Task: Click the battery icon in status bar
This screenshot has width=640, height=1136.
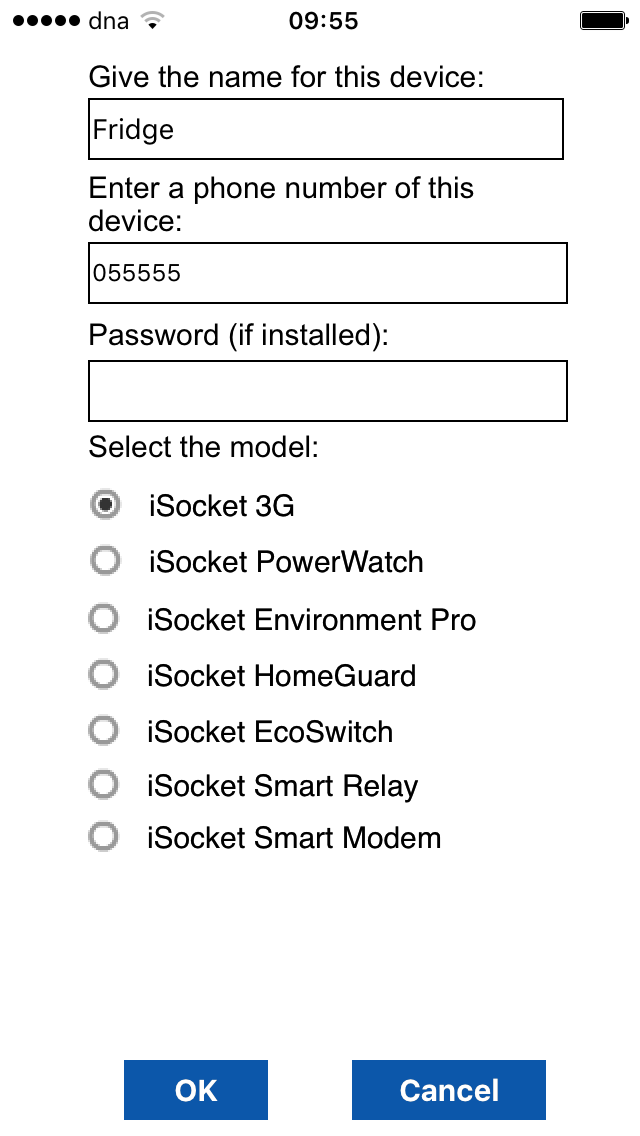Action: tap(603, 18)
